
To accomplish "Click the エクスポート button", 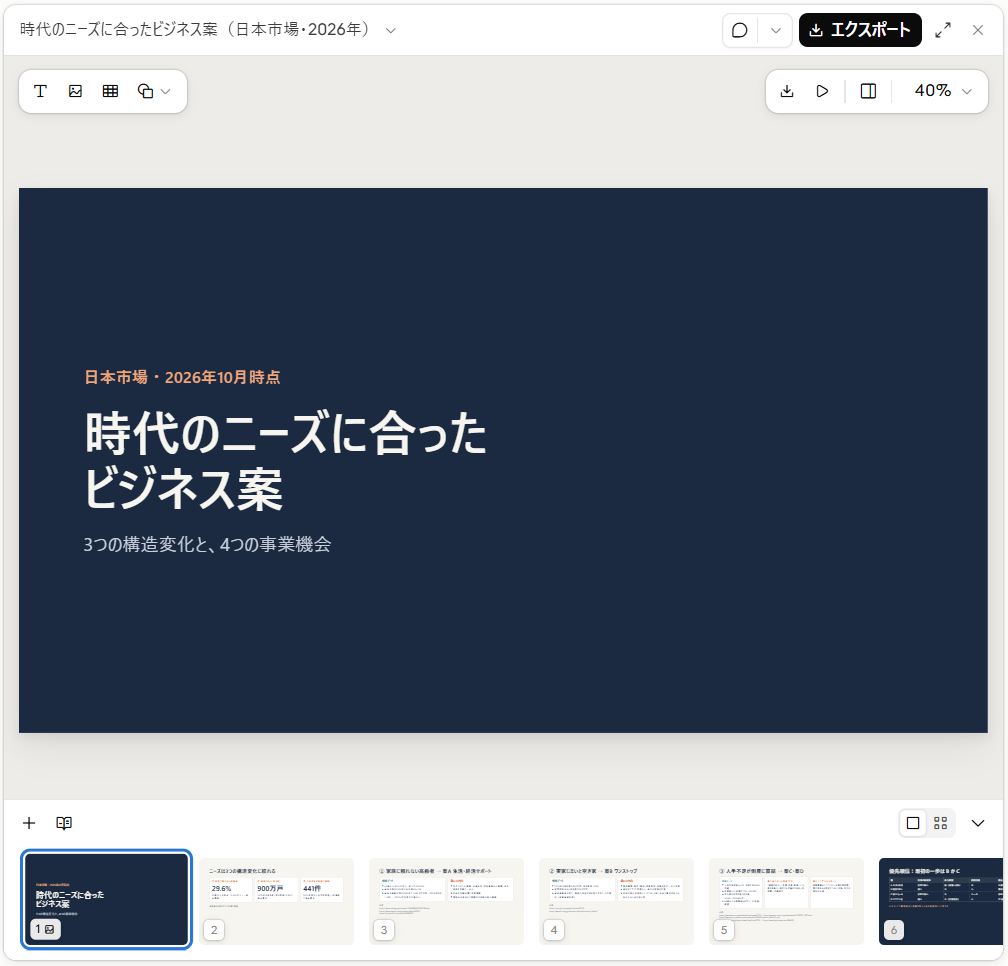I will [x=860, y=30].
